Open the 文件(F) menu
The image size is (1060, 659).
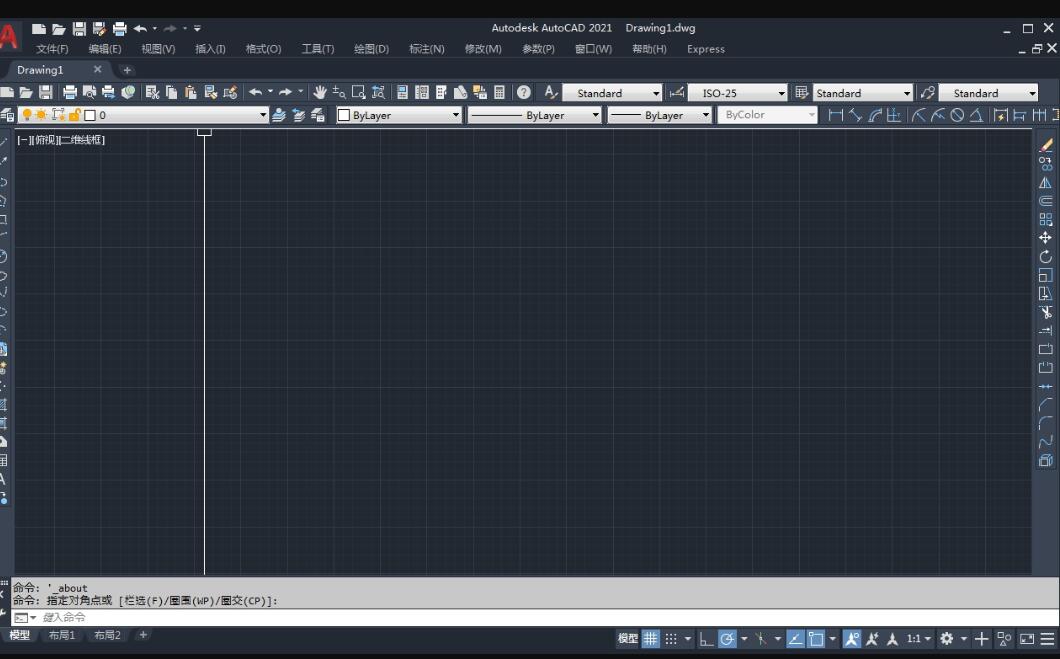[52, 49]
